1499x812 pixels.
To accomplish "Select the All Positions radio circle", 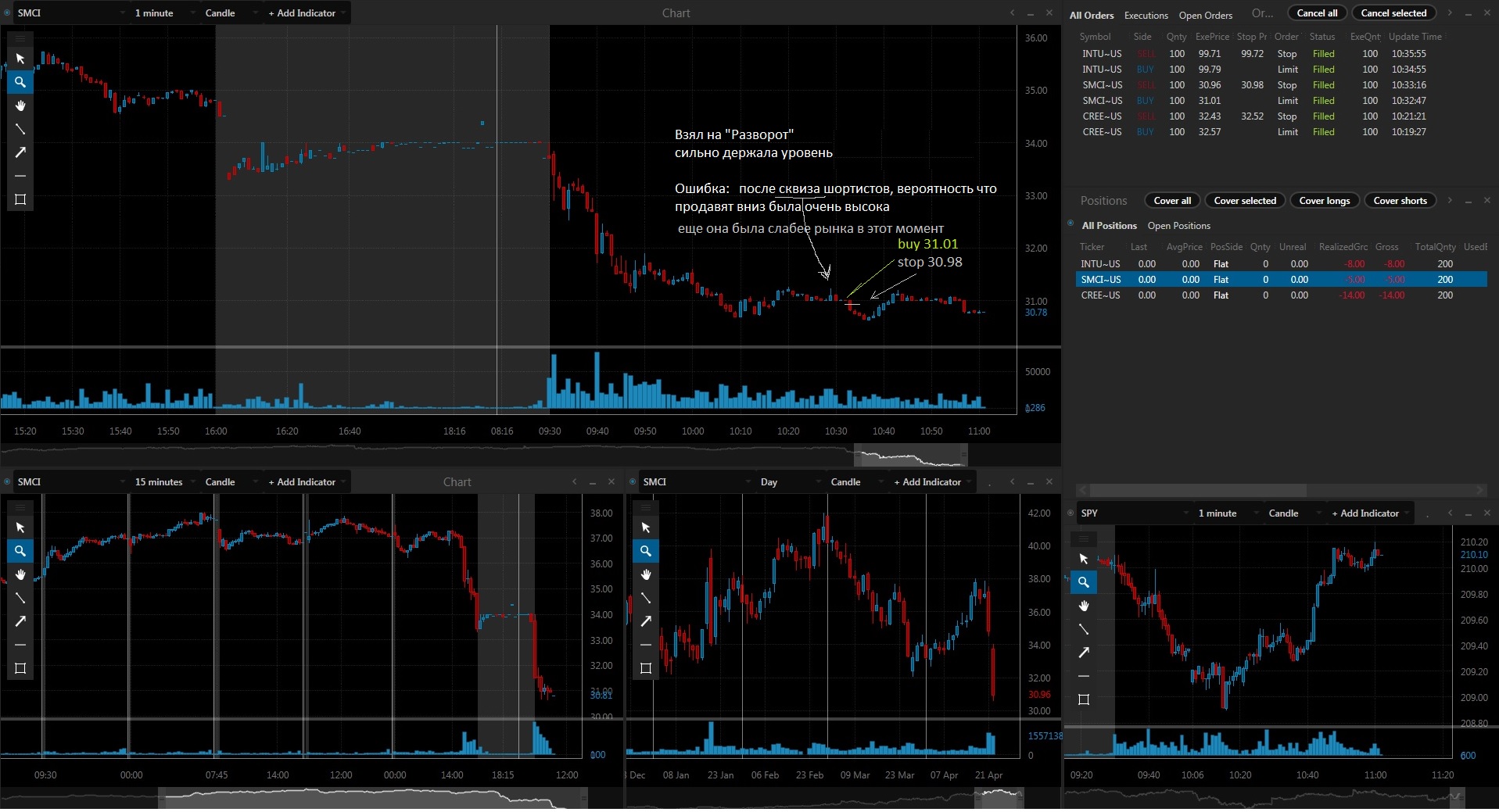I will (1070, 224).
